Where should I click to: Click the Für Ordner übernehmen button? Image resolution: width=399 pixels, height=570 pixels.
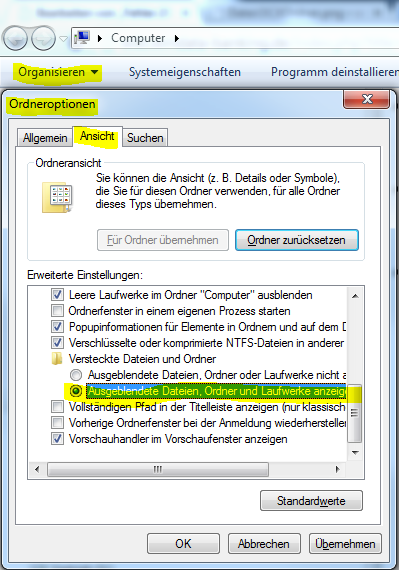click(x=163, y=240)
